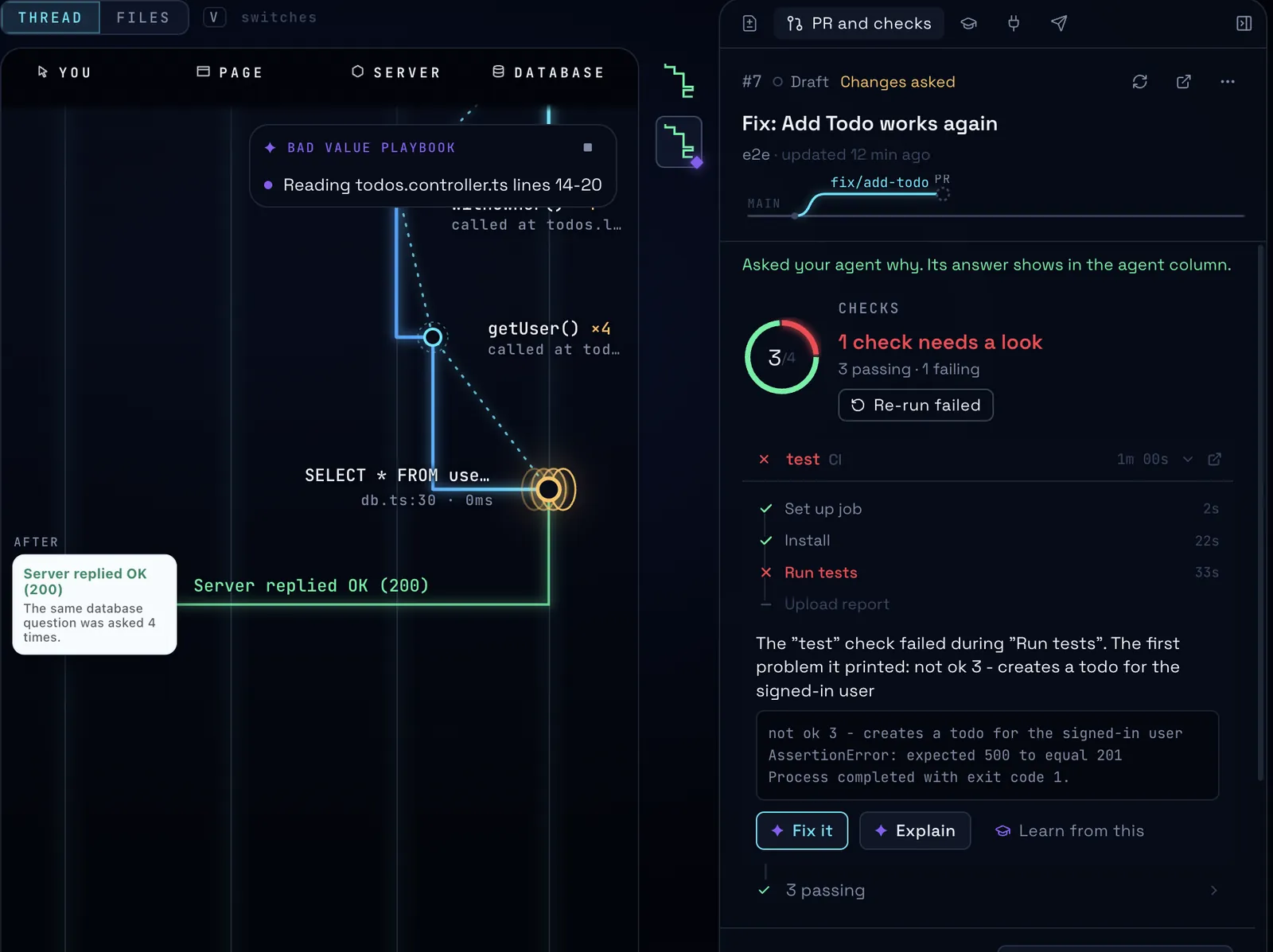The height and width of the screenshot is (952, 1273).
Task: Select the green thread branch icon
Action: click(x=679, y=82)
